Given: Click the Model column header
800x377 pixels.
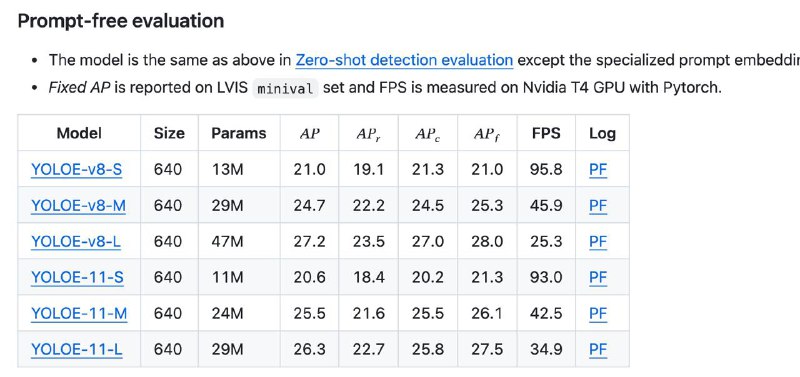Looking at the screenshot, I should click(x=79, y=133).
